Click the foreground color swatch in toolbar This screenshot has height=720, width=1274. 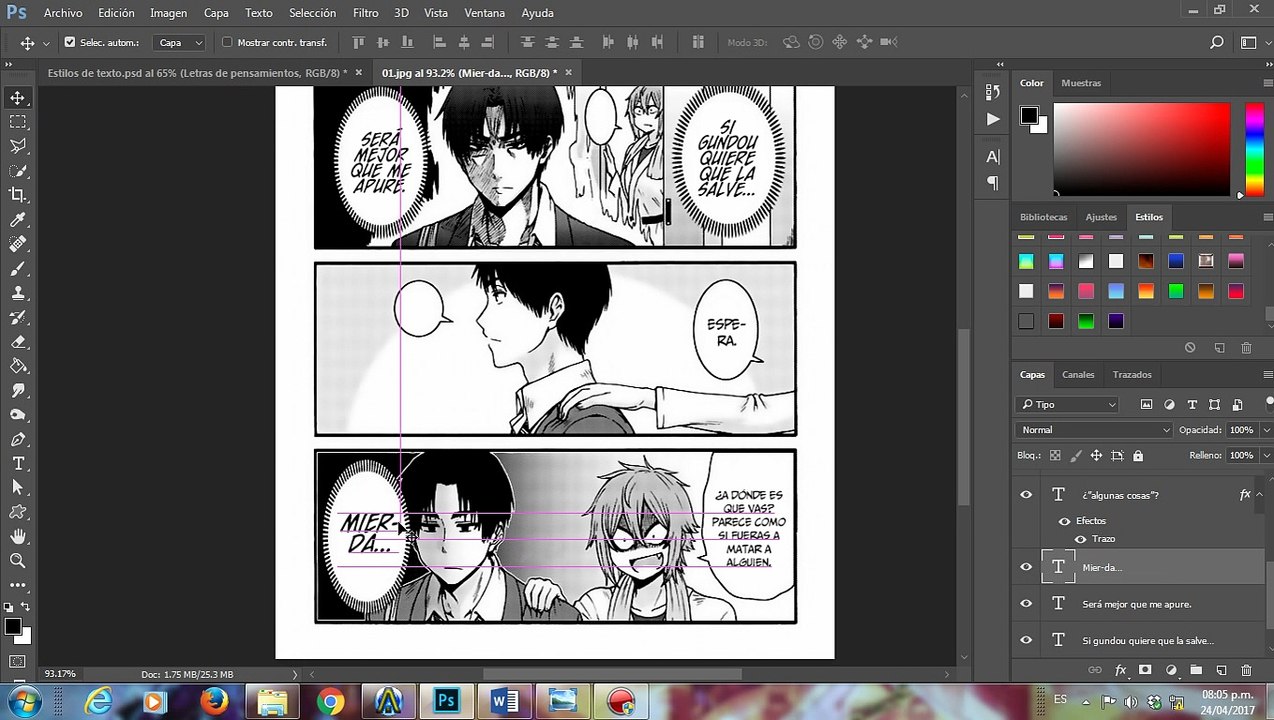point(13,627)
